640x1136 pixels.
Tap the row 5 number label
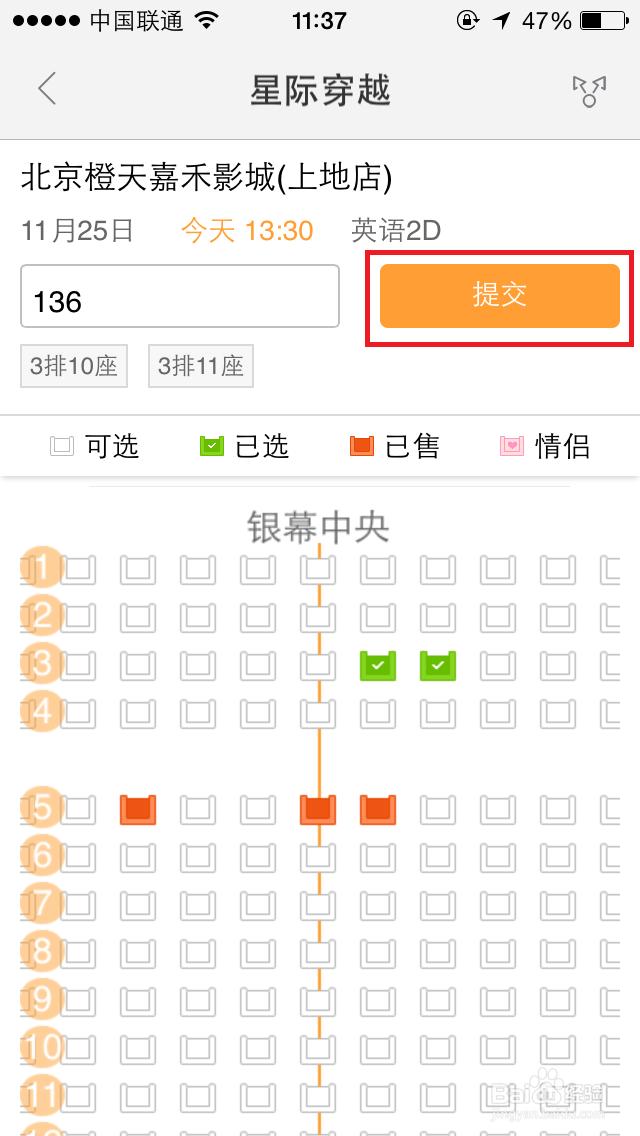tap(41, 808)
